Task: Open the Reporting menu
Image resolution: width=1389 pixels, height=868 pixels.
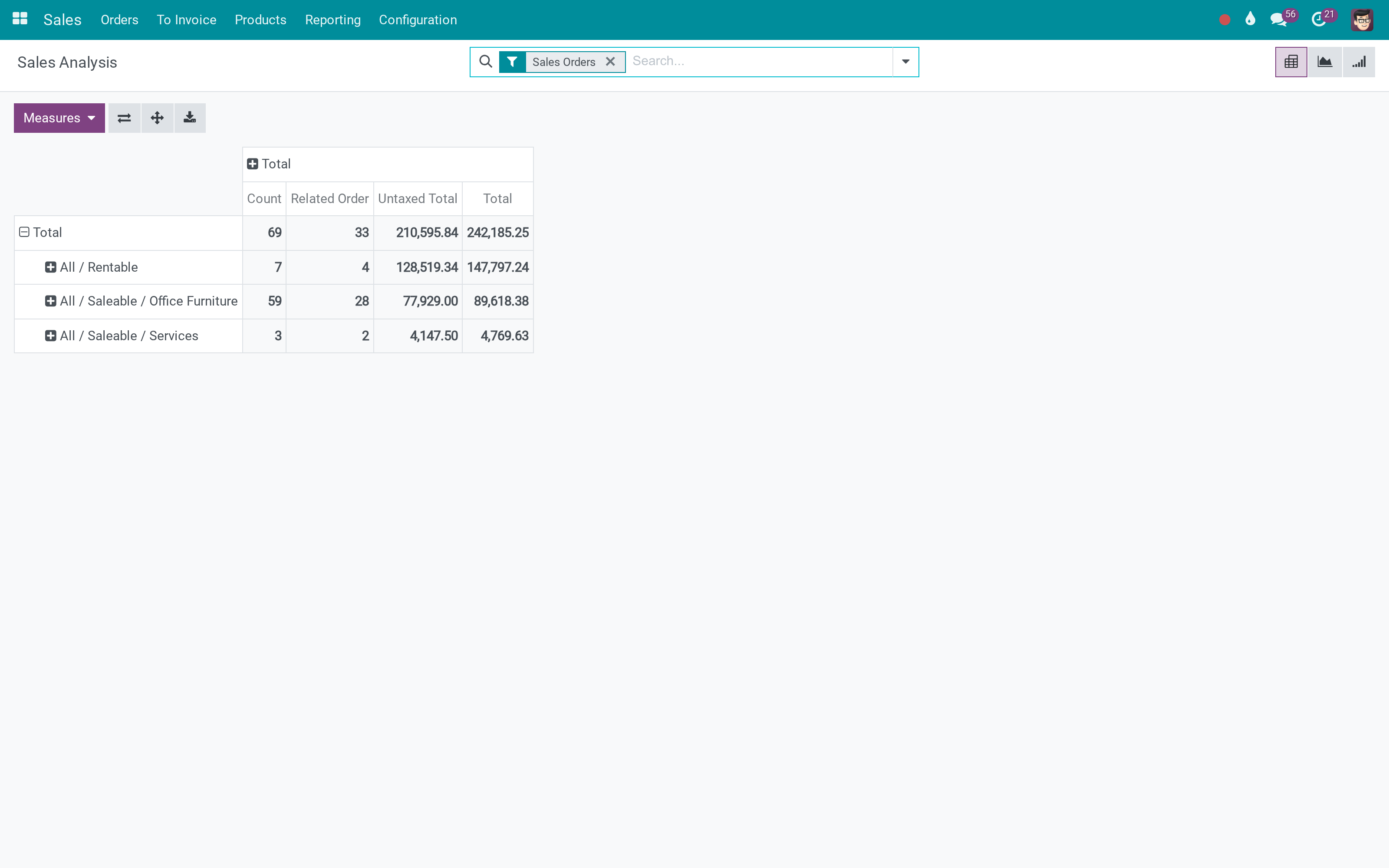Action: tap(333, 20)
